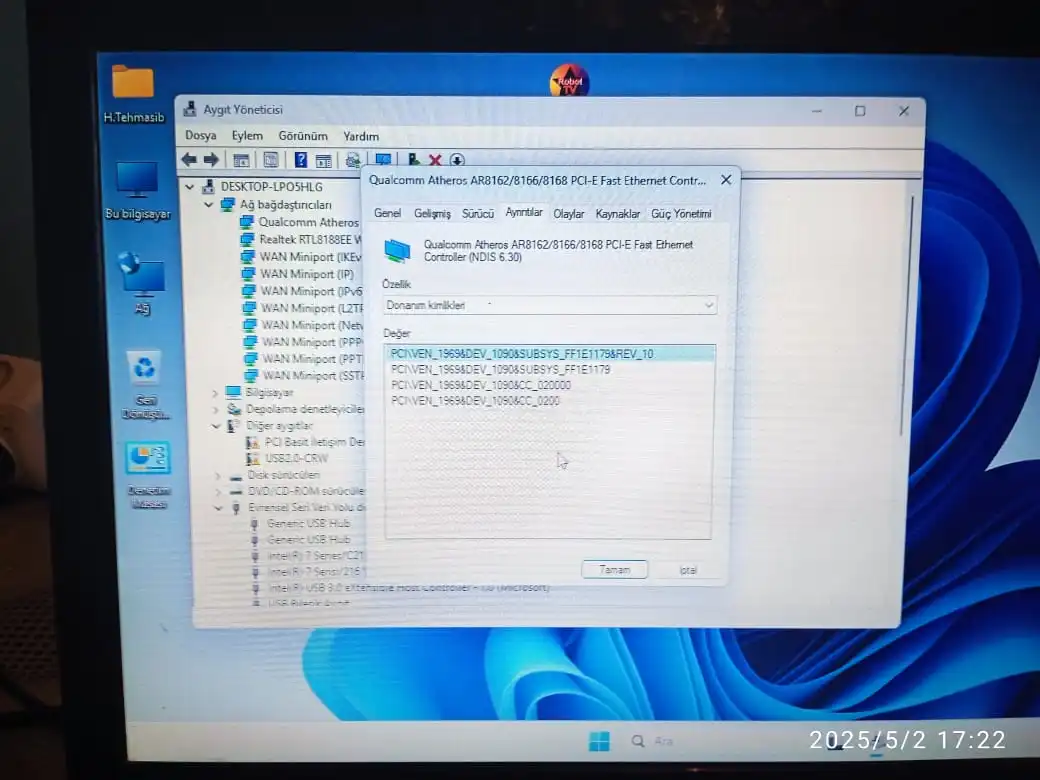Image resolution: width=1040 pixels, height=780 pixels.
Task: Collapse the DESKTOP-LPO5HLG root node
Action: tap(190, 187)
